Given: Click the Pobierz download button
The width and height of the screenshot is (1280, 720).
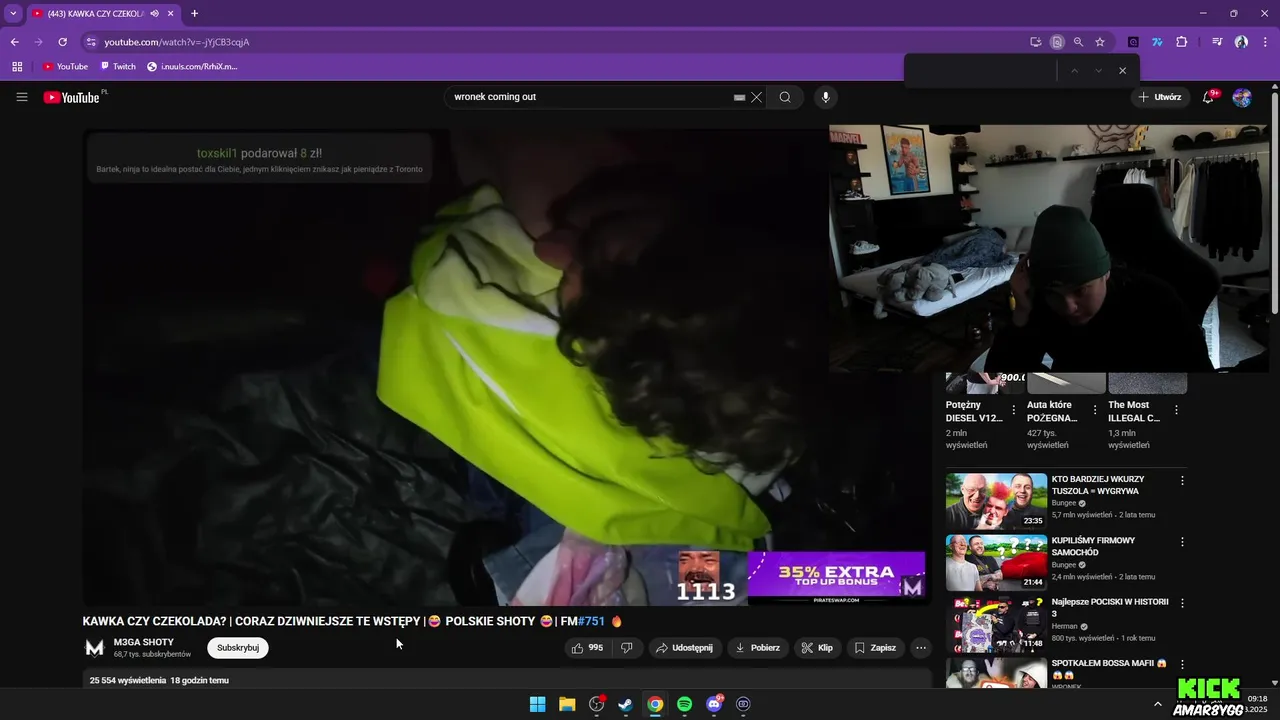Looking at the screenshot, I should coord(757,648).
